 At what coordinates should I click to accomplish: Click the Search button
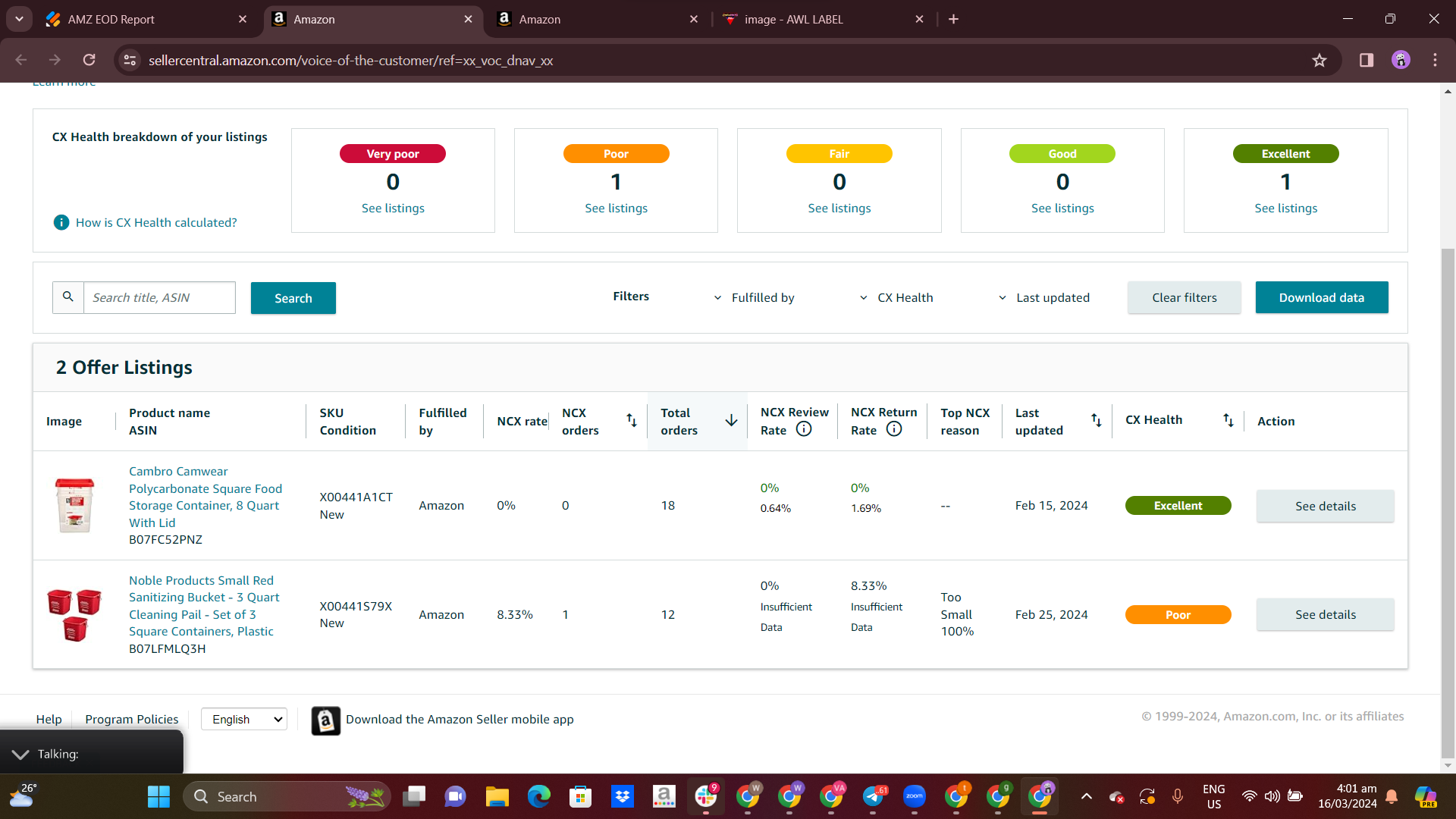(x=293, y=298)
